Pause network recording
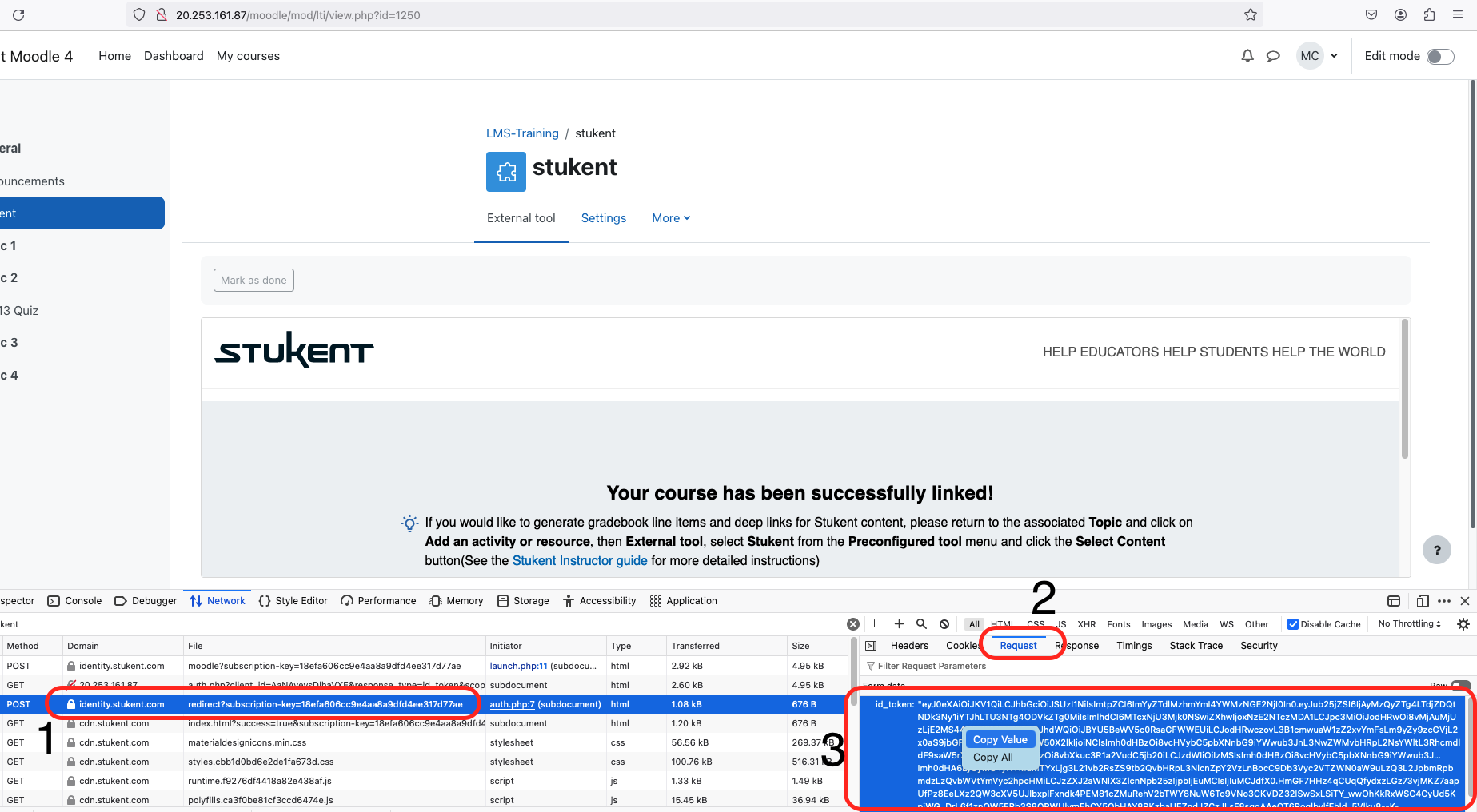 pyautogui.click(x=877, y=624)
